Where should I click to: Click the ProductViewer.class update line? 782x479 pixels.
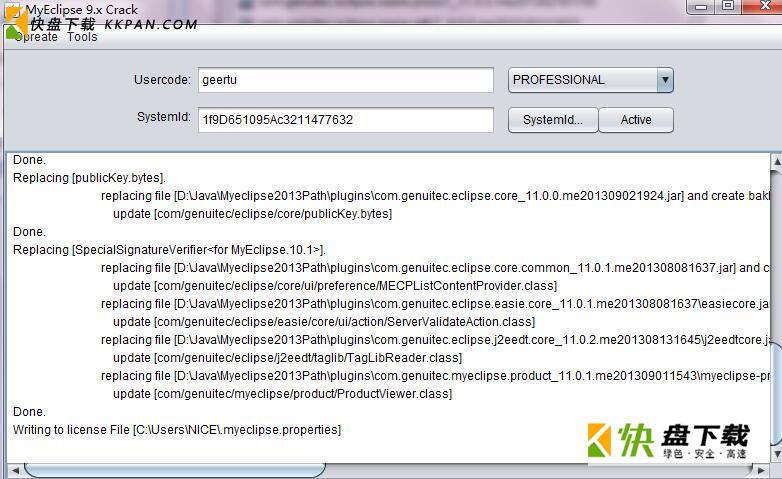coord(282,394)
